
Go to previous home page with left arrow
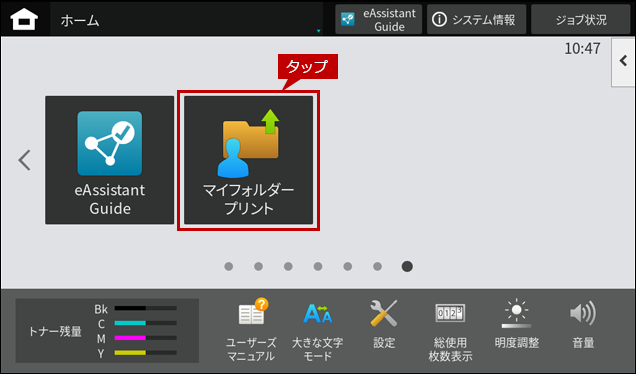[x=24, y=160]
